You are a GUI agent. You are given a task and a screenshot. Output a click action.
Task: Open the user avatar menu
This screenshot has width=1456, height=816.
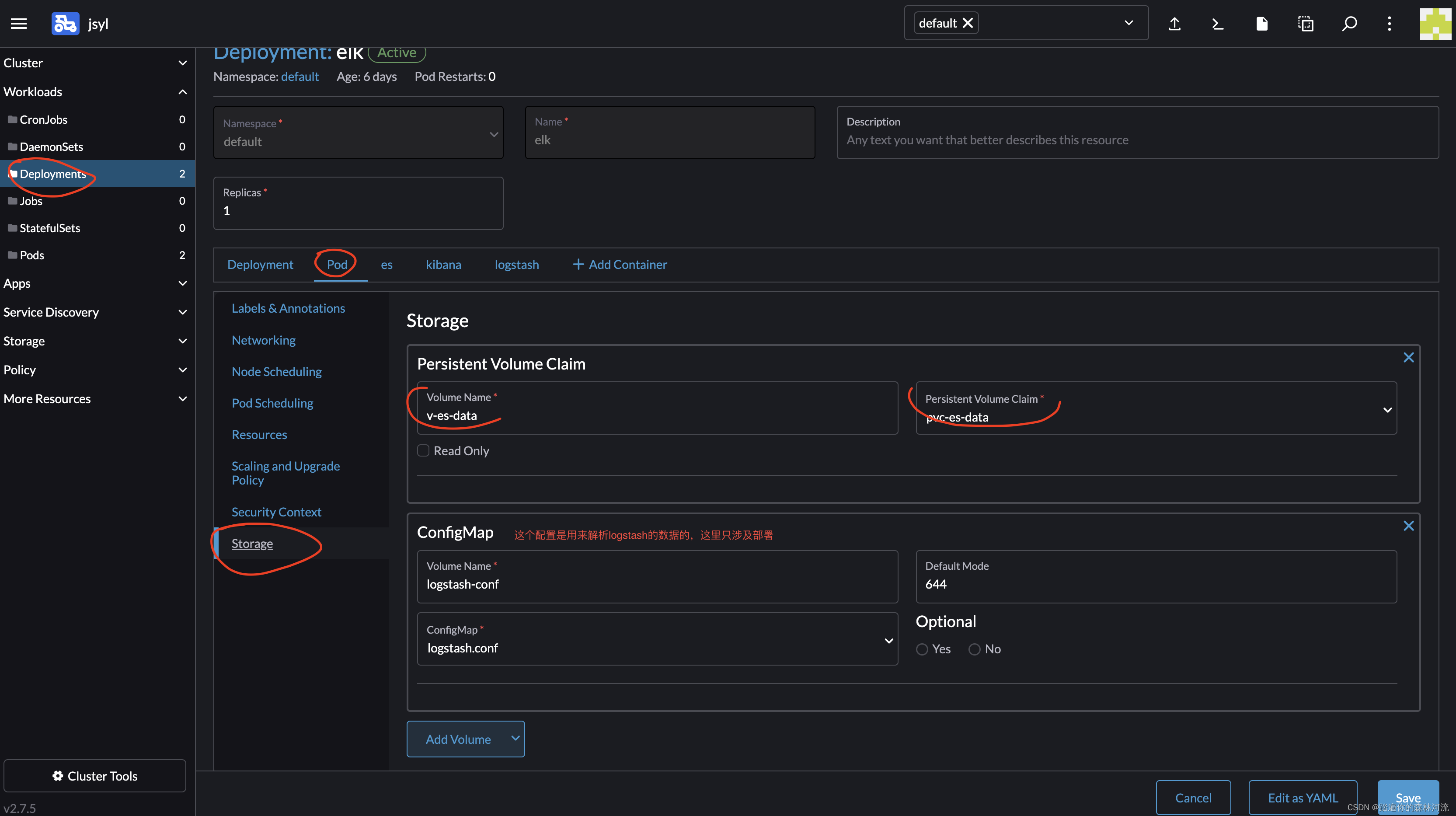tap(1435, 23)
